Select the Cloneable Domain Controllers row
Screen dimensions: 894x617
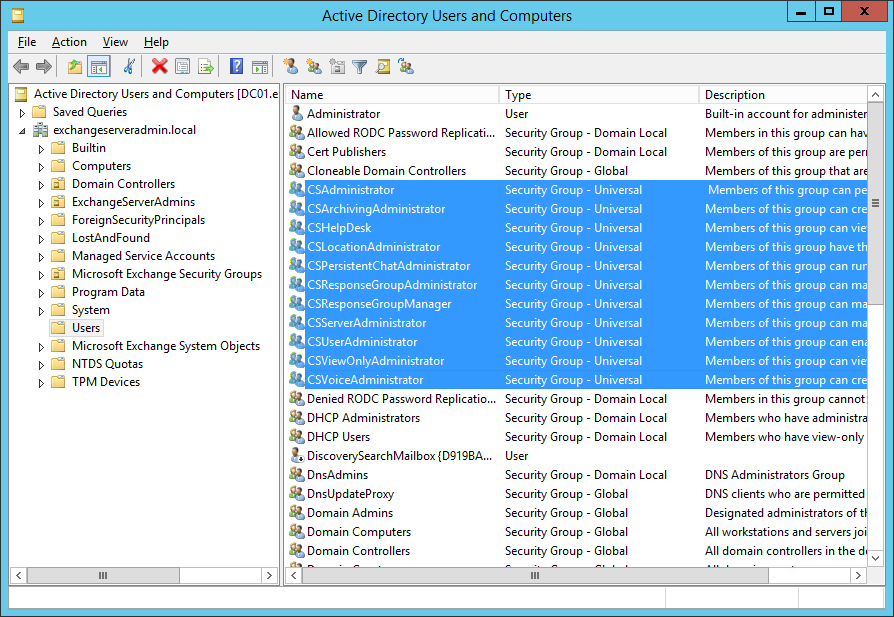pyautogui.click(x=576, y=171)
